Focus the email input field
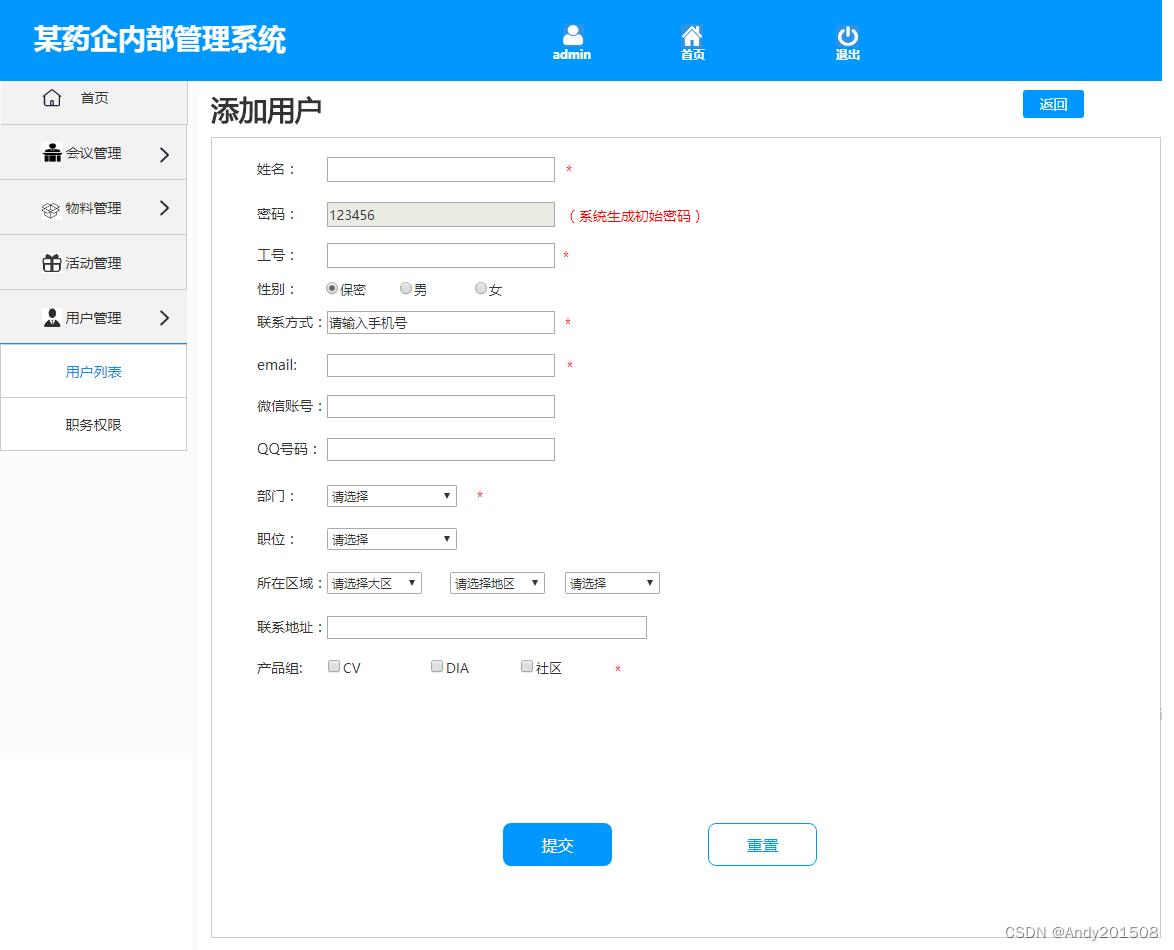The height and width of the screenshot is (950, 1174). 441,365
